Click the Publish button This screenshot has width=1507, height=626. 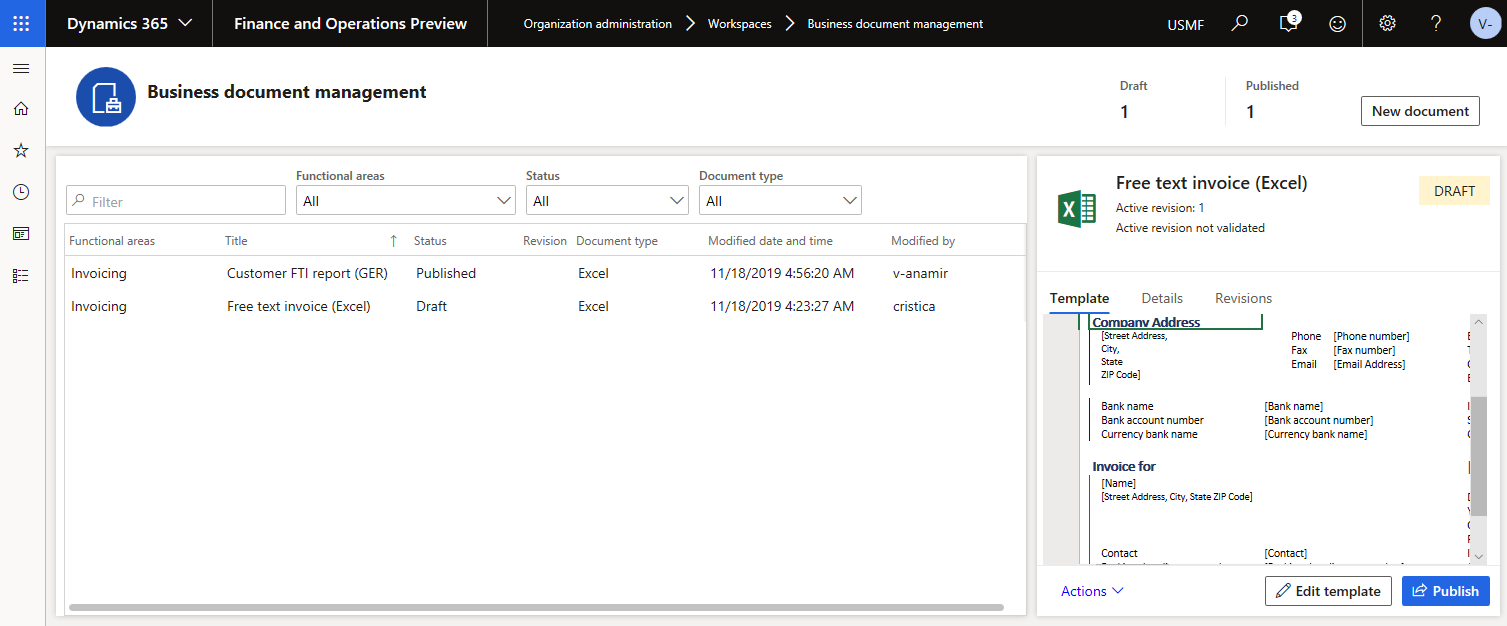(1445, 591)
